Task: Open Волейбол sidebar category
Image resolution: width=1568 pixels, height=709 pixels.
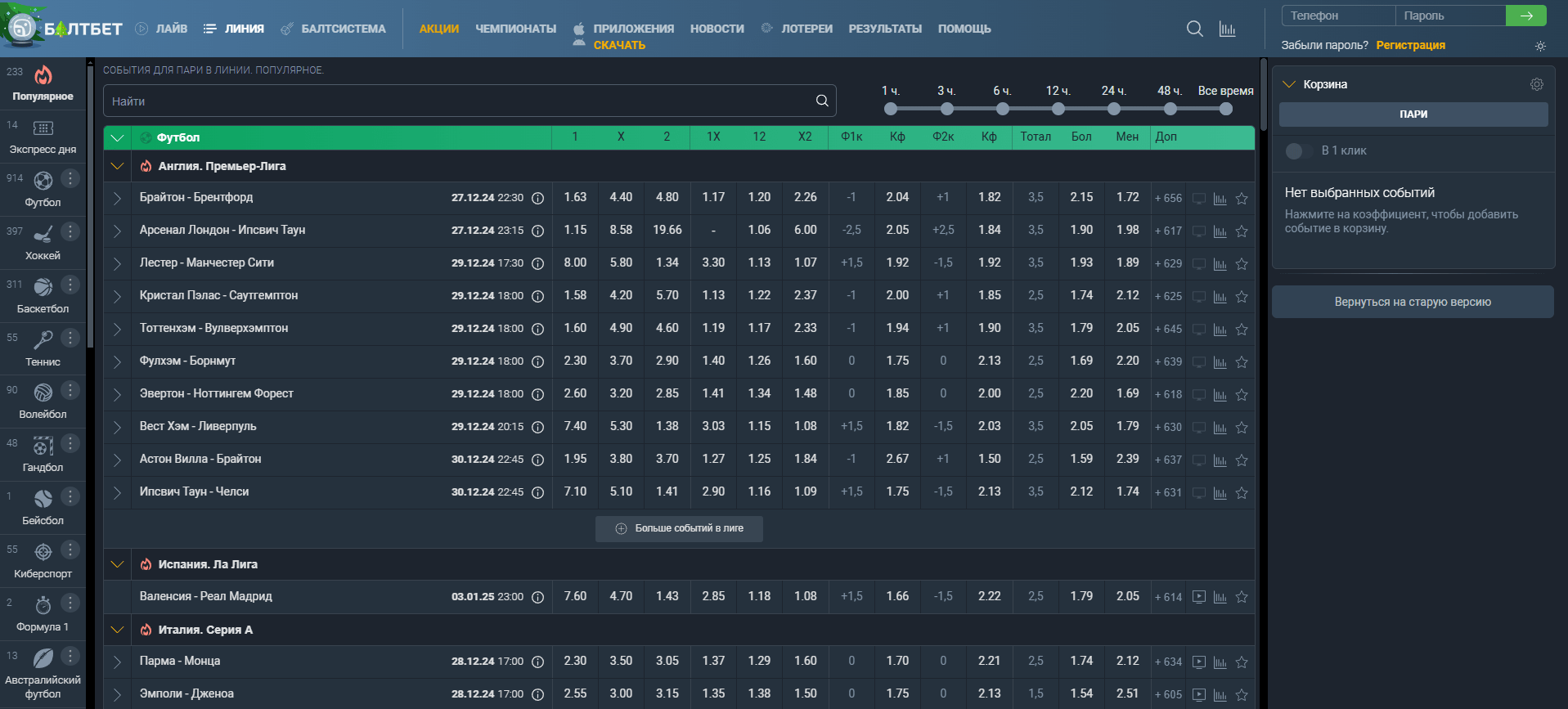Action: (43, 402)
